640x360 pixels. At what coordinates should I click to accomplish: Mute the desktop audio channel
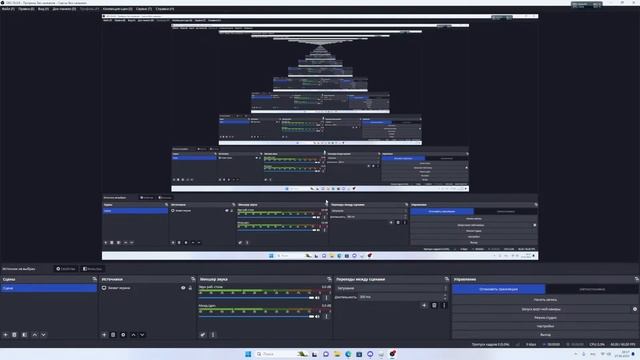point(318,298)
